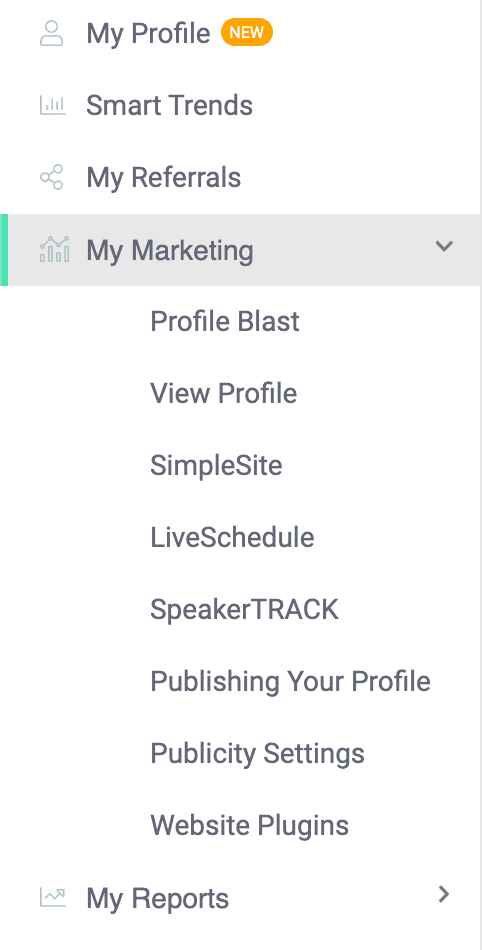Choose View Profile
The height and width of the screenshot is (950, 482).
(223, 393)
